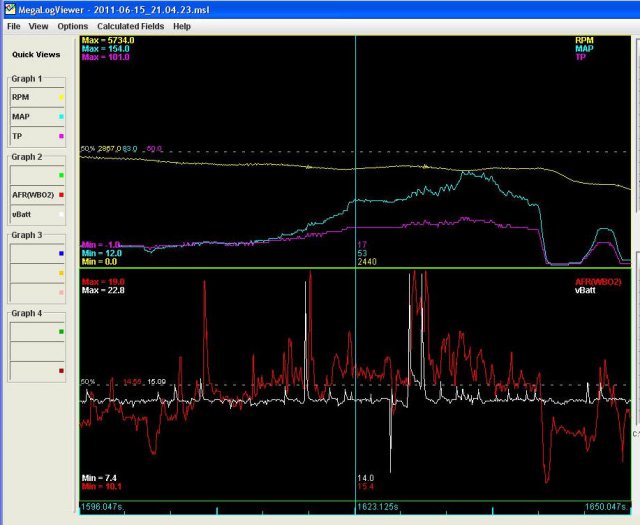Click the Quick Views label
This screenshot has width=640, height=525.
(36, 54)
